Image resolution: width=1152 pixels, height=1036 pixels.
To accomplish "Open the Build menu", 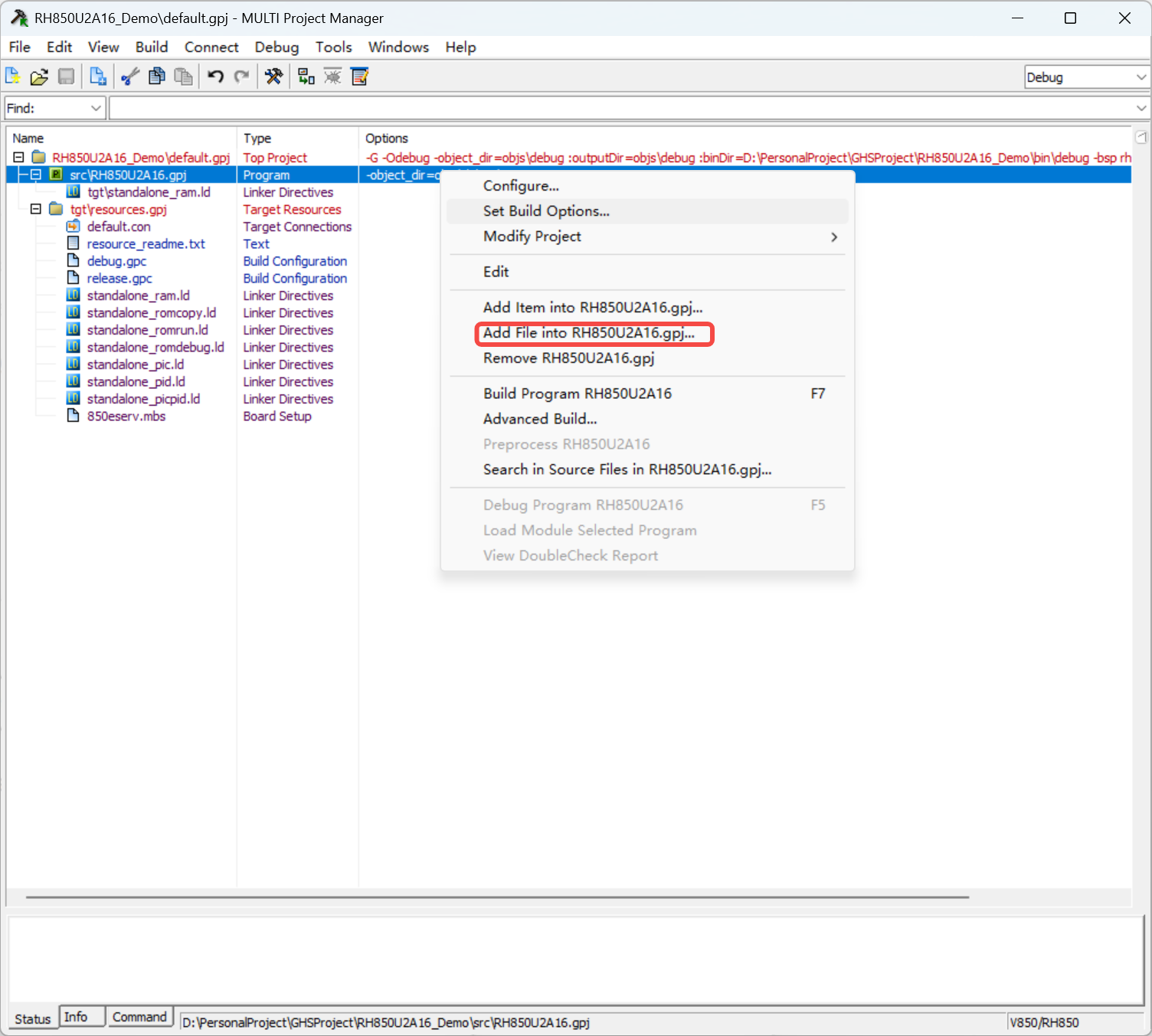I will coord(152,47).
